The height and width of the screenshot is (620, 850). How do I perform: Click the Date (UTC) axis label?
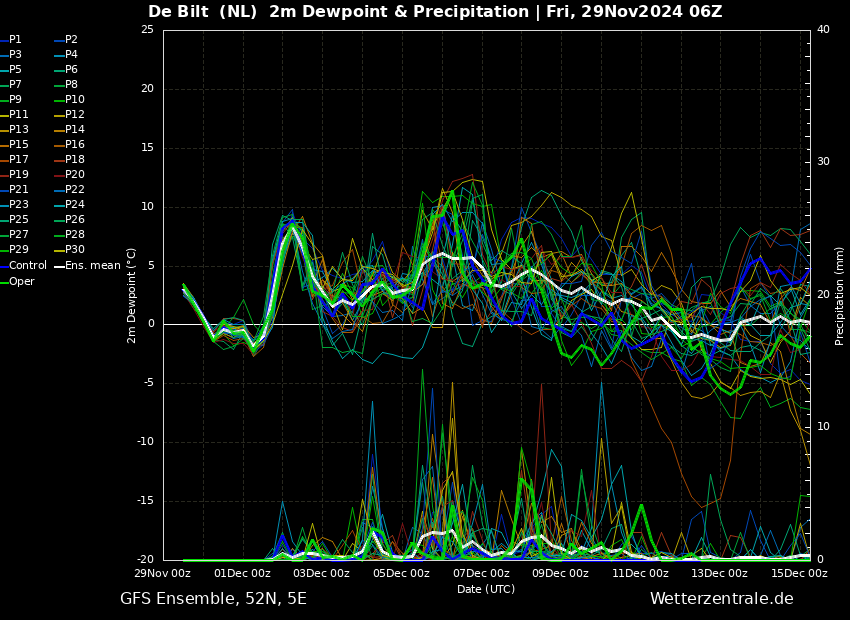pos(486,589)
